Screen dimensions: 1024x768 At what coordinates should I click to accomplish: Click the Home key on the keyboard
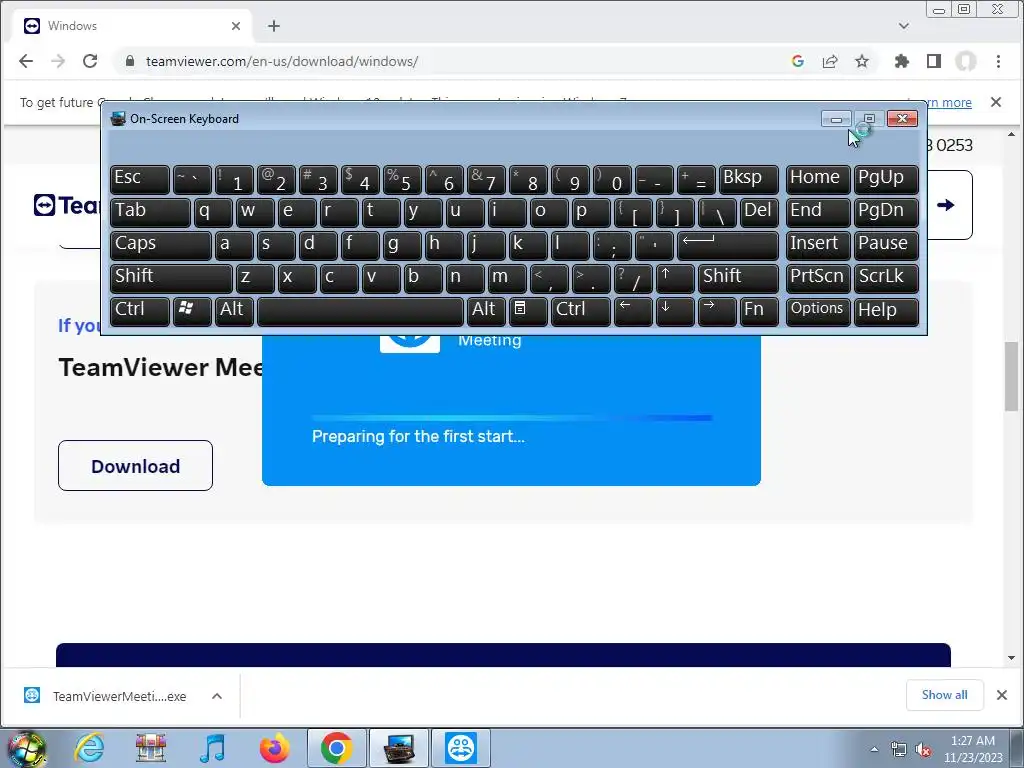(818, 179)
